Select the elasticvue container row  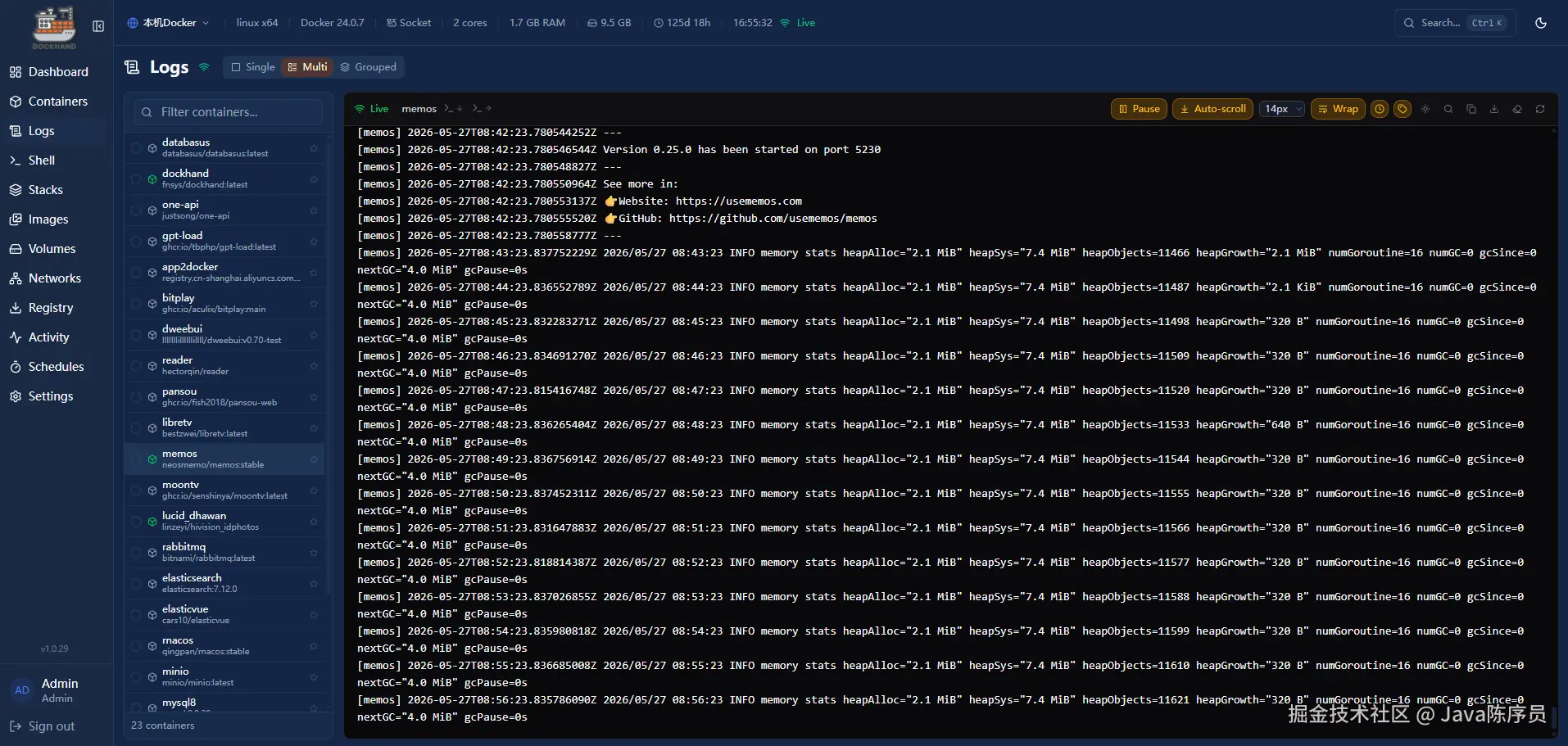click(x=224, y=615)
